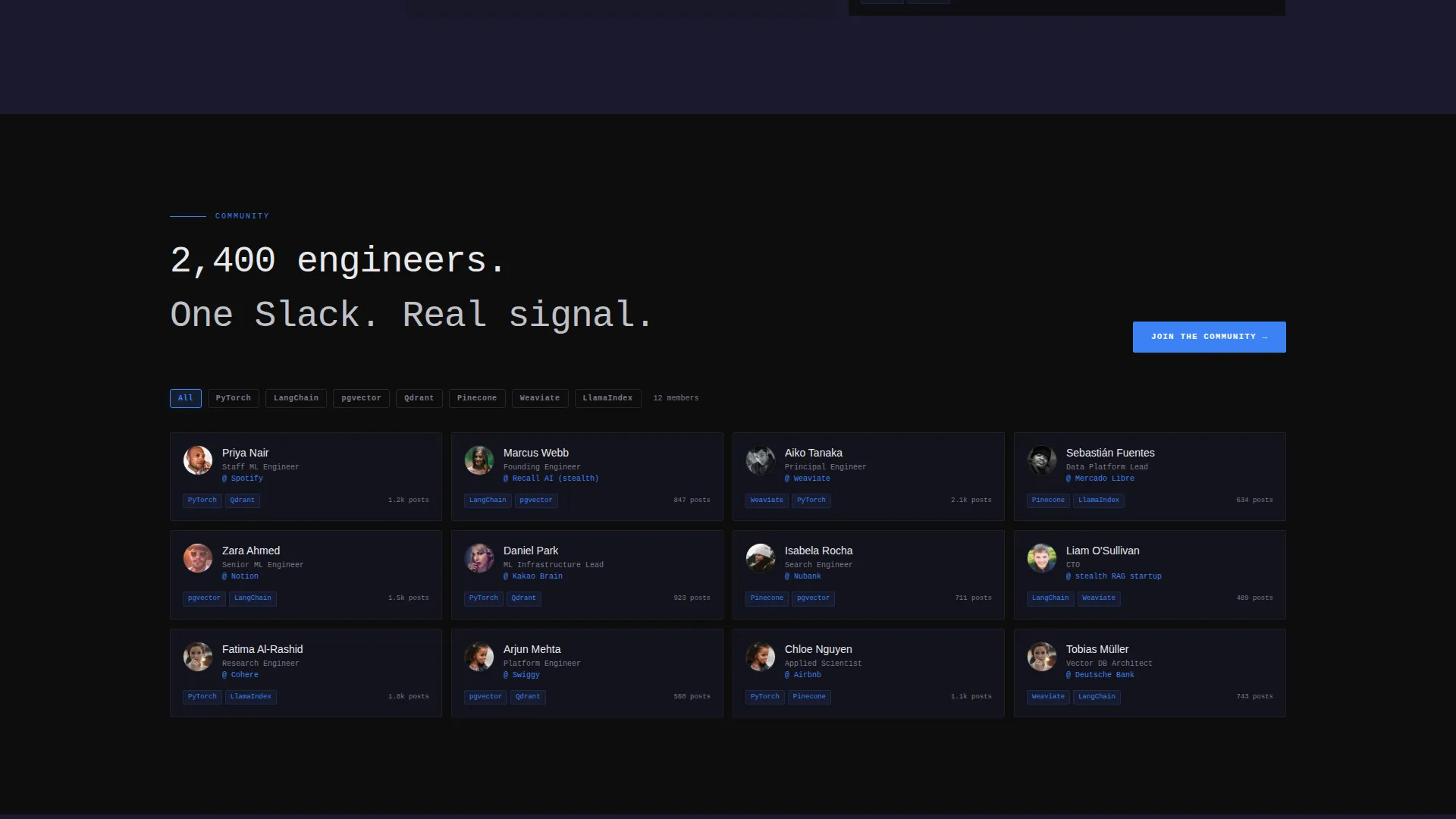The image size is (1456, 819).
Task: Click Priya Nair's avatar photo
Action: 198,460
